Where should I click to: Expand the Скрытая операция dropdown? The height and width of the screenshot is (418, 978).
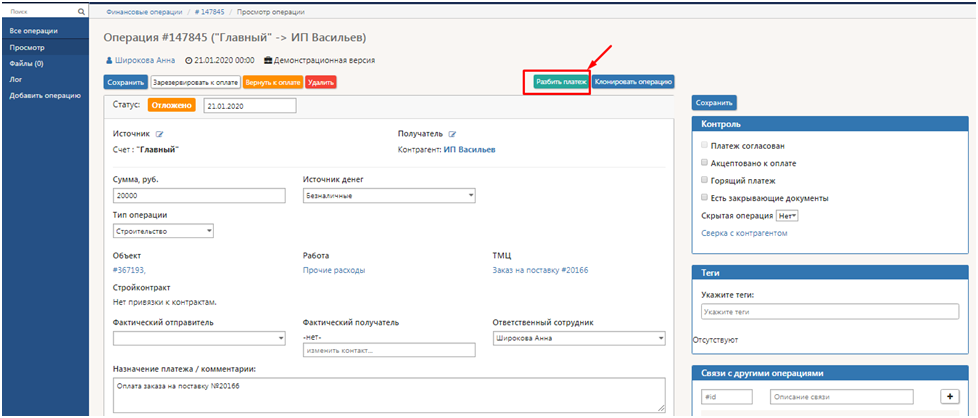click(787, 216)
